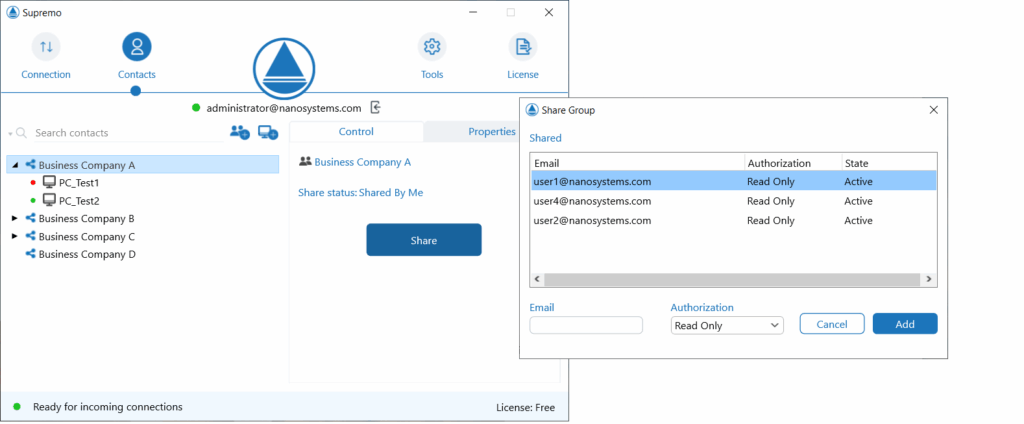1024x424 pixels.
Task: Click administrator@nanosystems.com account text
Action: (x=283, y=108)
